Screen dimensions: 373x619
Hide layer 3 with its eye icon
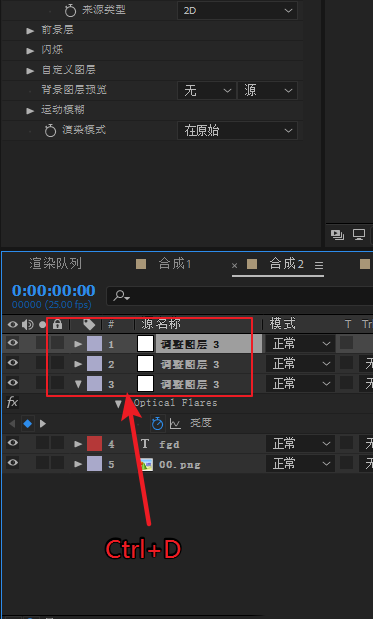13,383
